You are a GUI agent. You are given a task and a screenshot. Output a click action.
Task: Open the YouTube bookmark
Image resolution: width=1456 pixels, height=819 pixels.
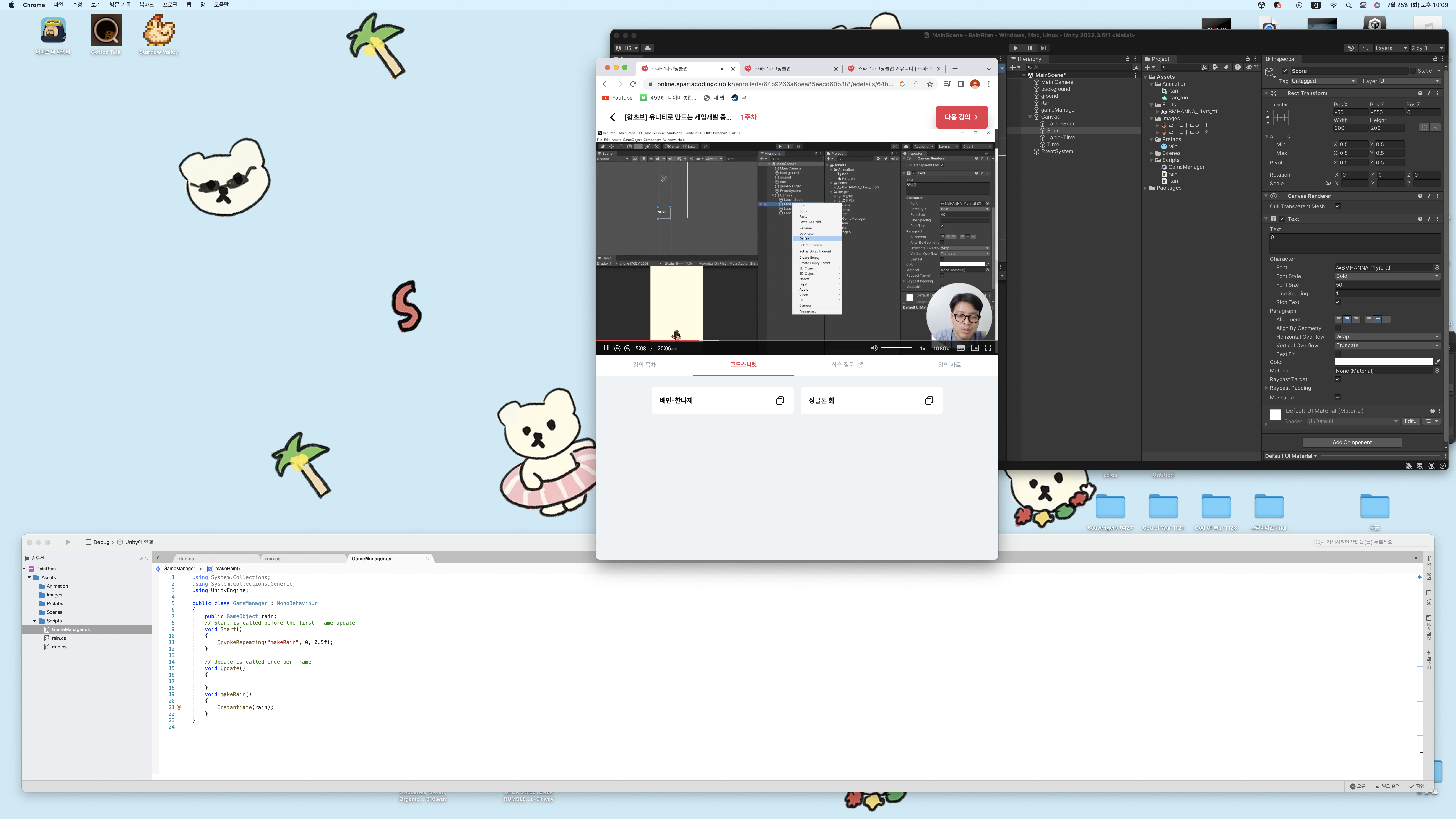point(617,98)
